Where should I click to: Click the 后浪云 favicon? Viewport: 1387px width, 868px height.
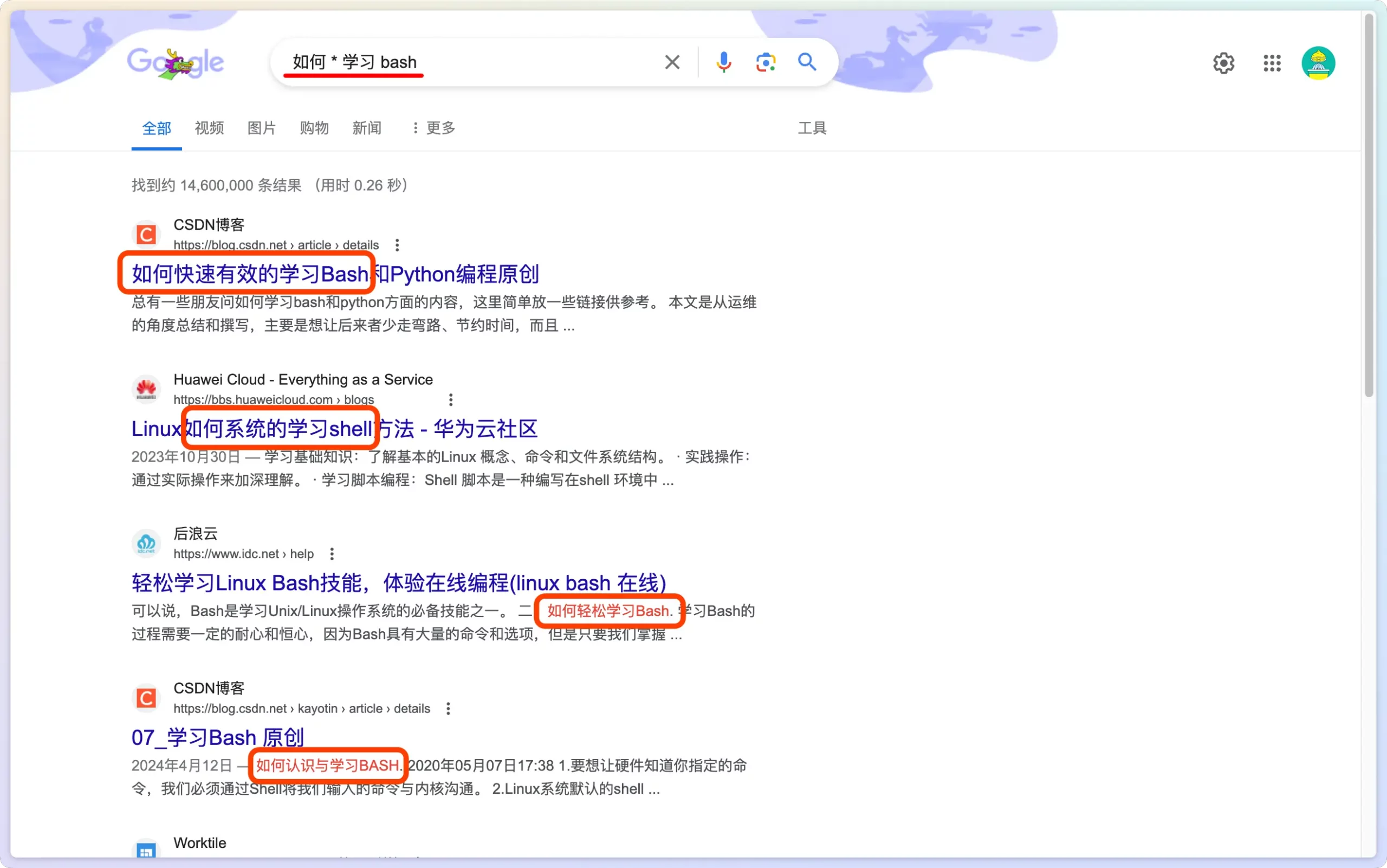click(146, 543)
